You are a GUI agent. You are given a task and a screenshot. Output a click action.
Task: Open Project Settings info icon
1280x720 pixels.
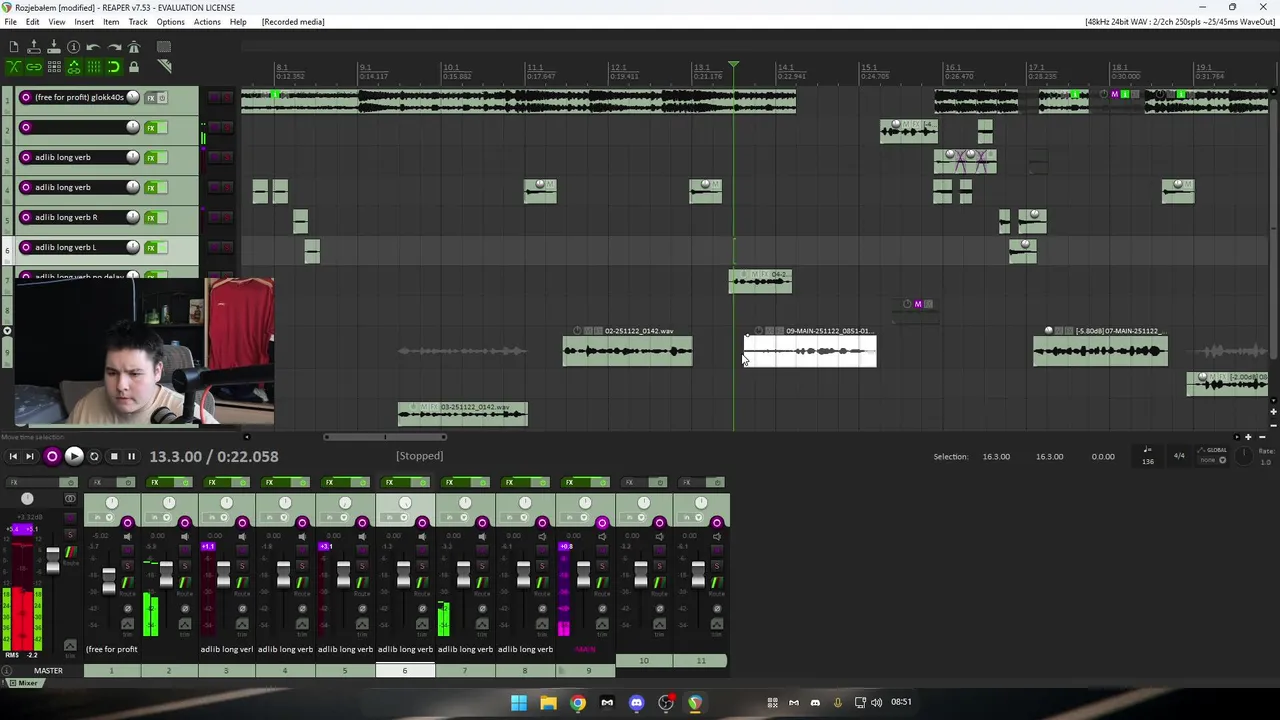click(x=73, y=47)
